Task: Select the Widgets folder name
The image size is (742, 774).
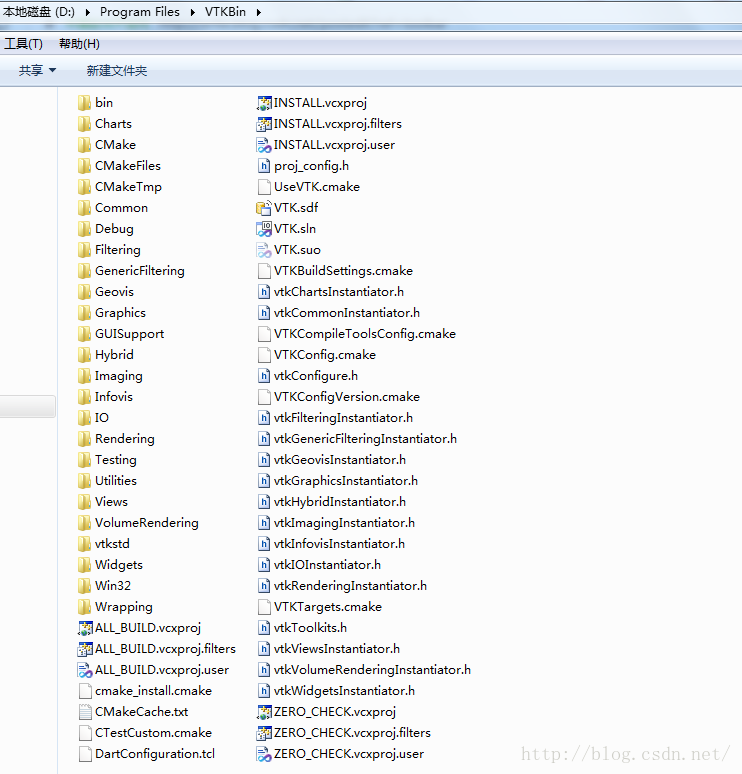Action: pos(119,564)
